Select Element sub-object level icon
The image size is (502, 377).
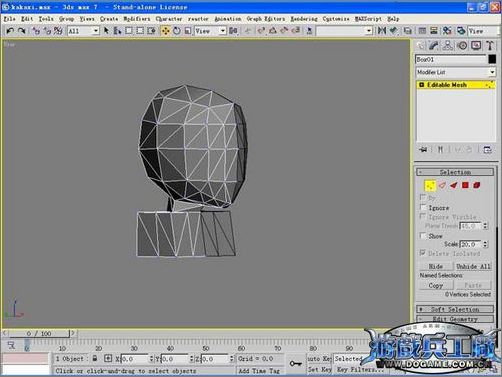click(477, 185)
